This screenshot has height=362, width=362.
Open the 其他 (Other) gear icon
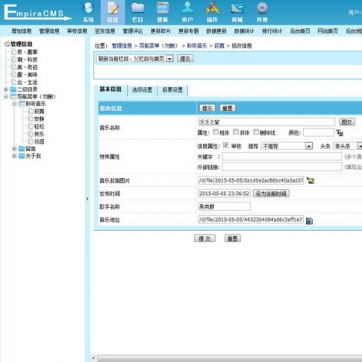coord(262,8)
